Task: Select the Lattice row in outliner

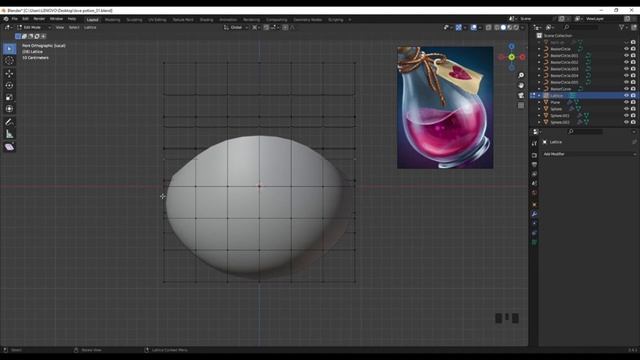Action: [x=584, y=96]
